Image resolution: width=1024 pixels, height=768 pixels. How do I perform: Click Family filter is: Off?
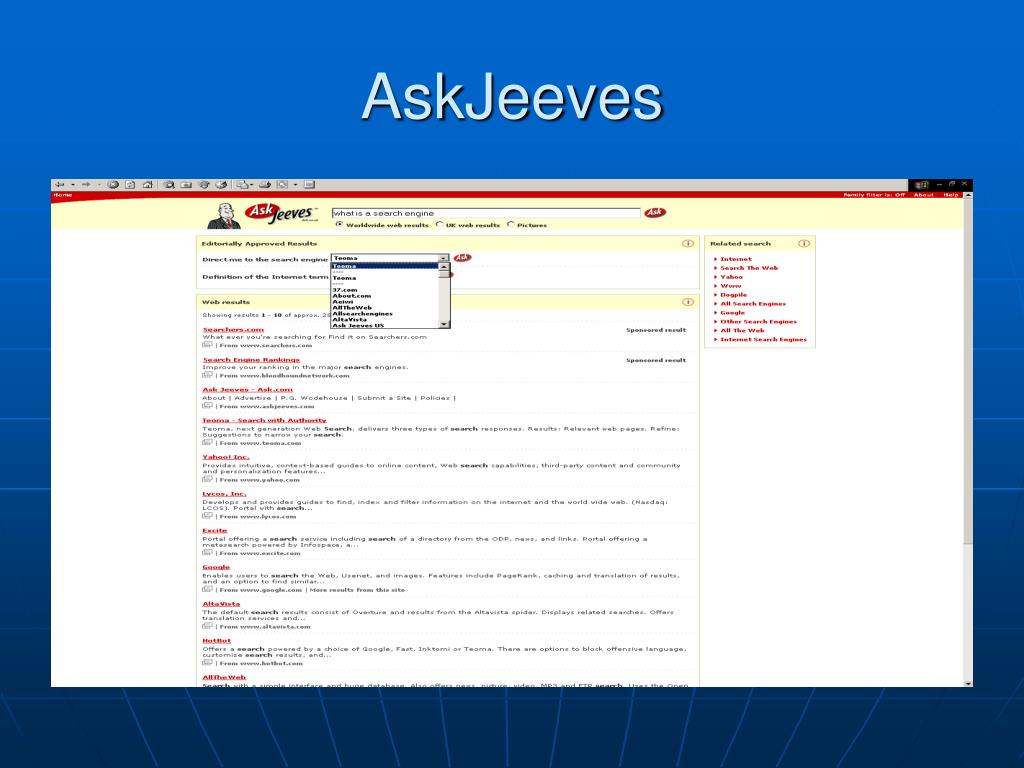click(874, 195)
